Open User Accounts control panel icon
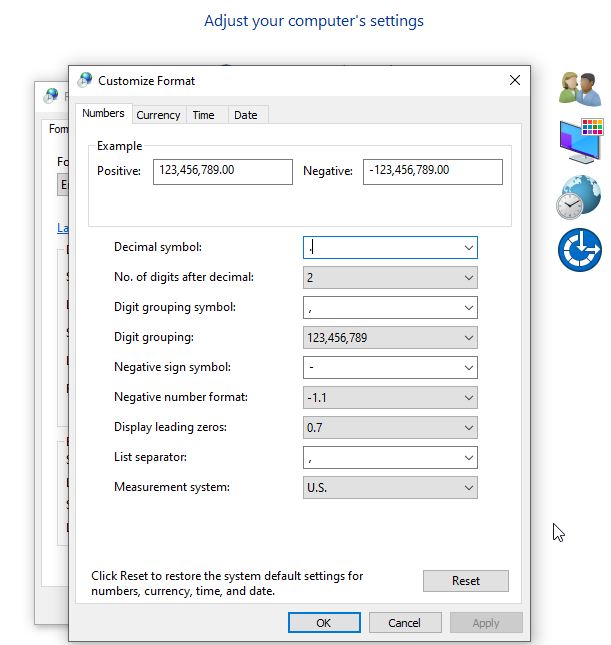 [580, 88]
